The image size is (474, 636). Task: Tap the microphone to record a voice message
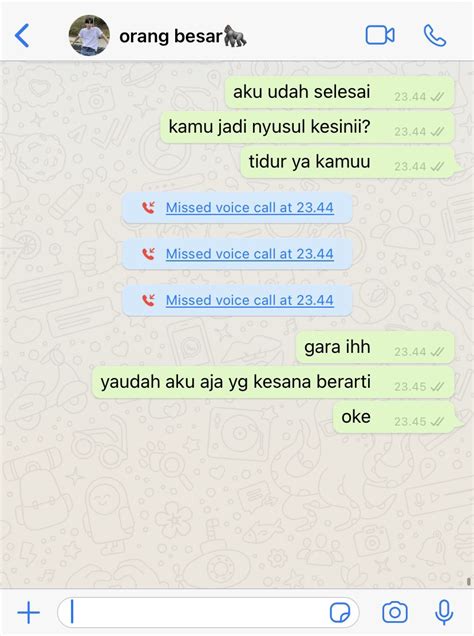444,612
